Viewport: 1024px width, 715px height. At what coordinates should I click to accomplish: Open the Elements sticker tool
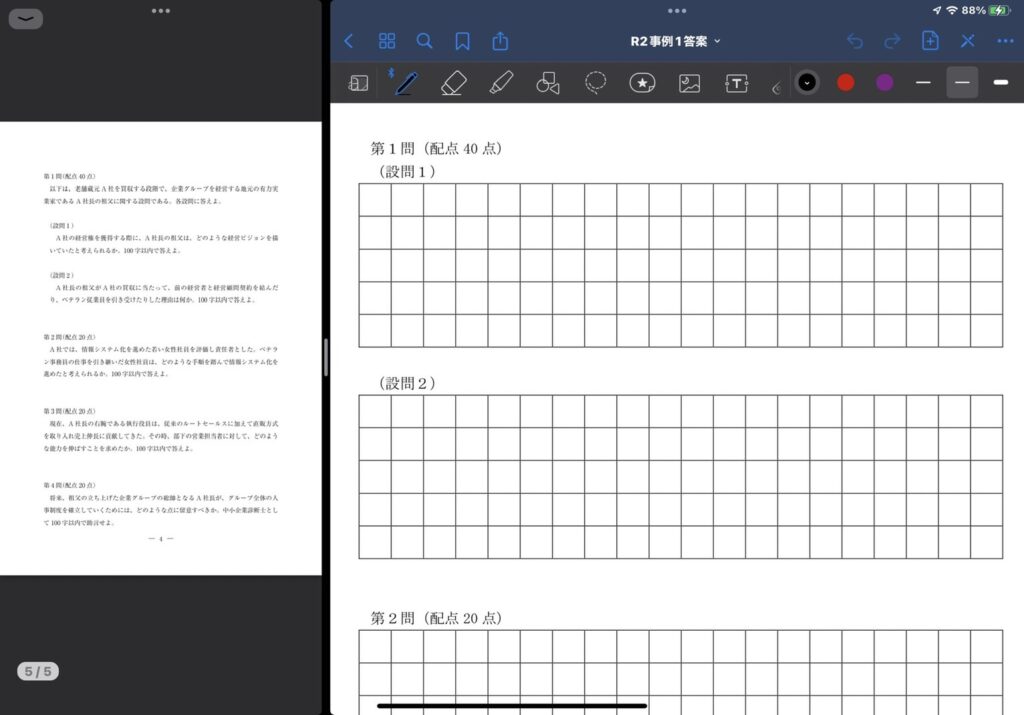coord(642,83)
